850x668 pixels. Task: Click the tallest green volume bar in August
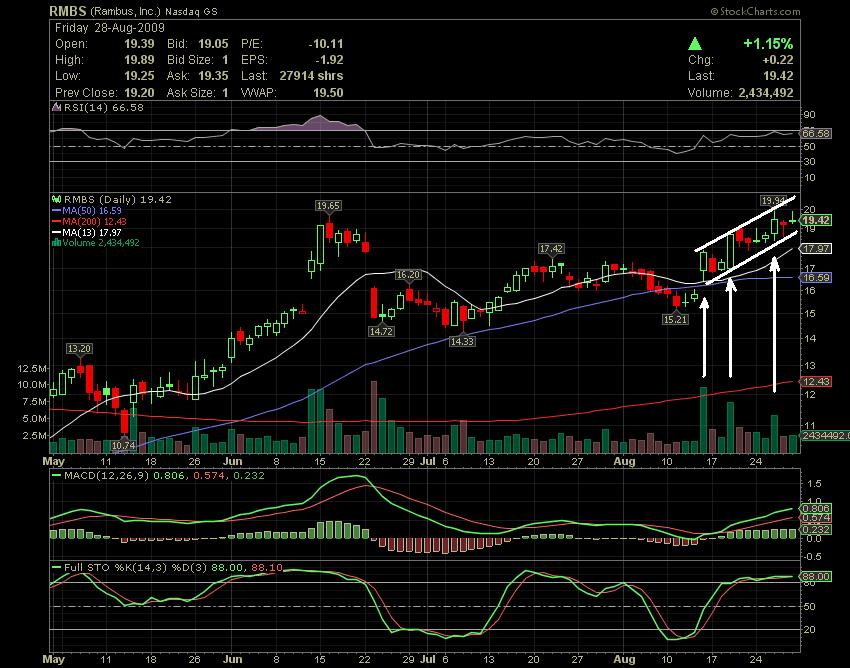coord(704,420)
